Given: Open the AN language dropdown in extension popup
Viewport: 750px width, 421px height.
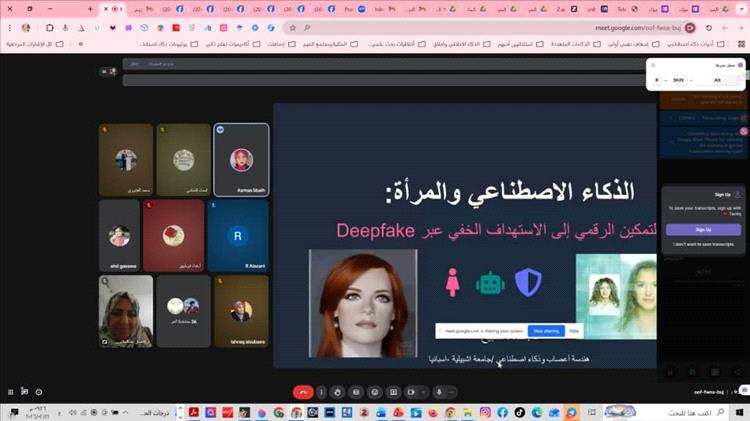Looking at the screenshot, I should click(717, 79).
